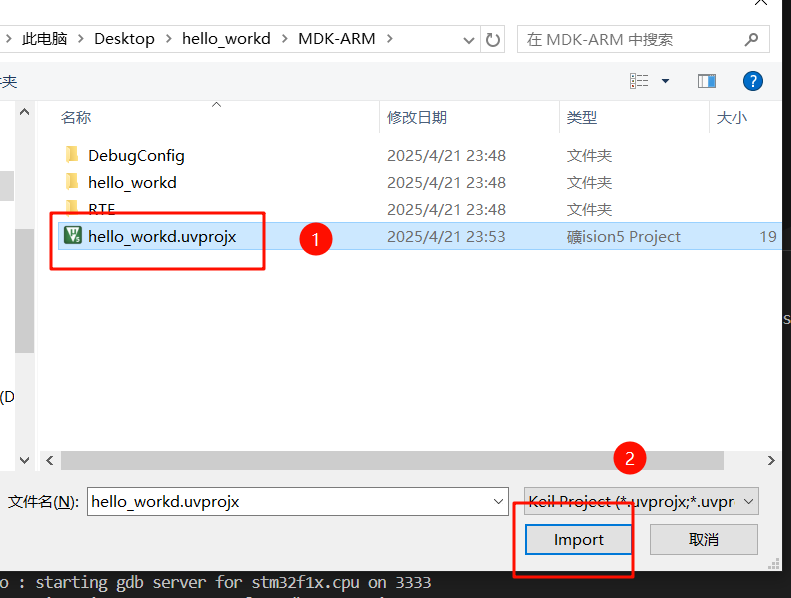Click the 2025/4/21 23:48 date of the DebugConfig row

(x=446, y=155)
